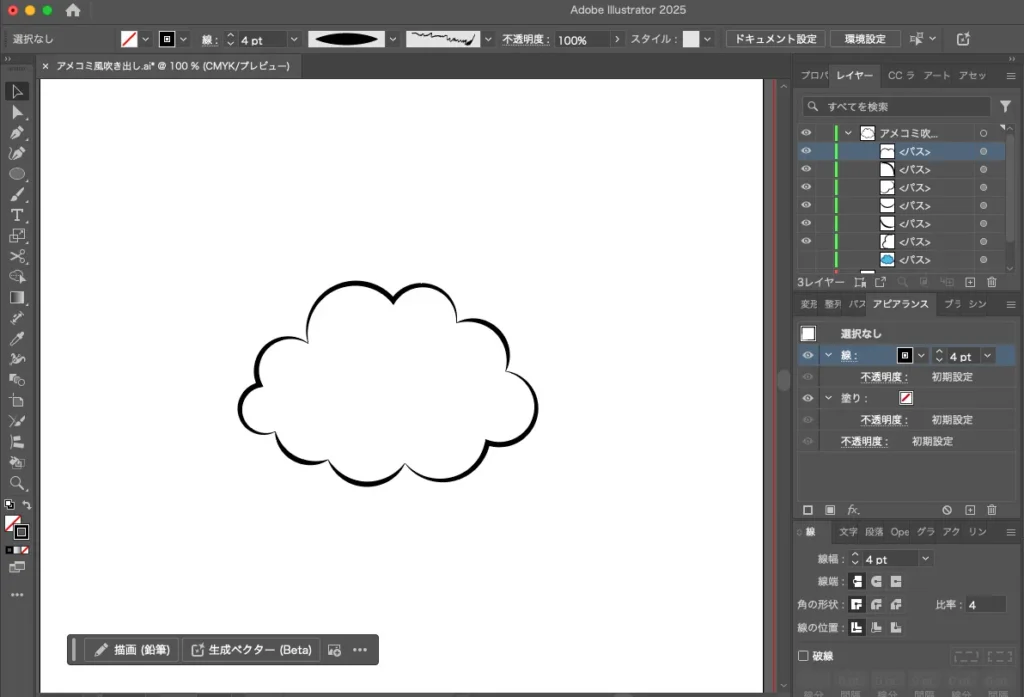Screen dimensions: 1024x697
Task: Pick the Scissors tool
Action: pyautogui.click(x=17, y=256)
